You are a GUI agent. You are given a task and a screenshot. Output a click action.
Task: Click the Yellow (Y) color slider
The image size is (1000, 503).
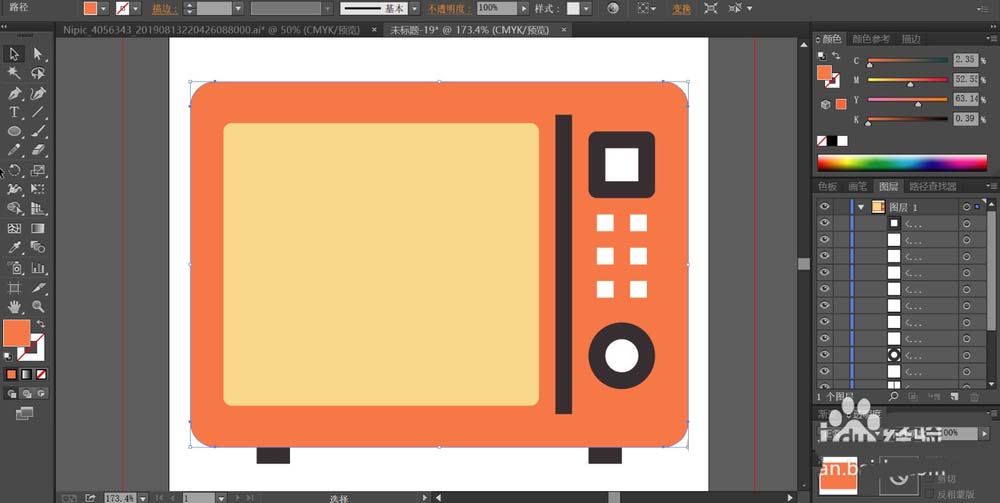(908, 101)
